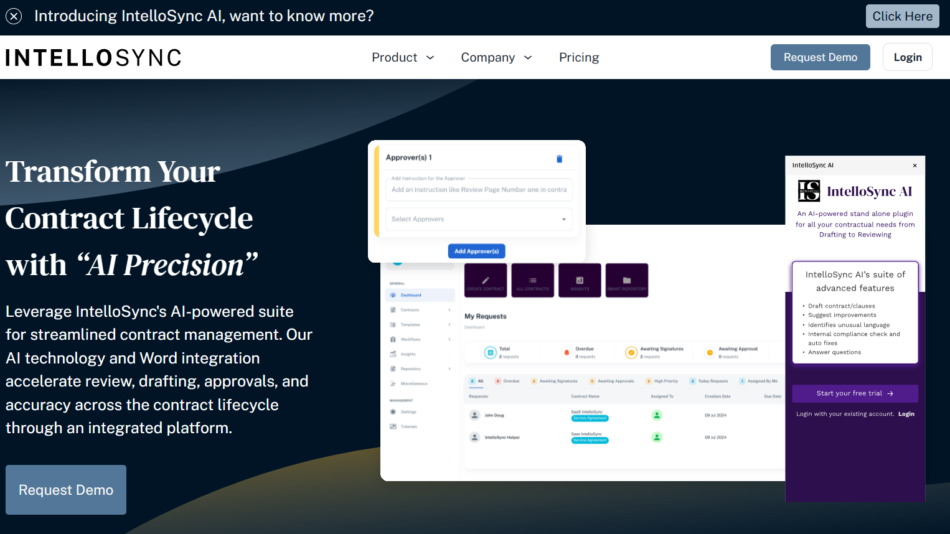Open the Select Approvers dropdown

478,219
